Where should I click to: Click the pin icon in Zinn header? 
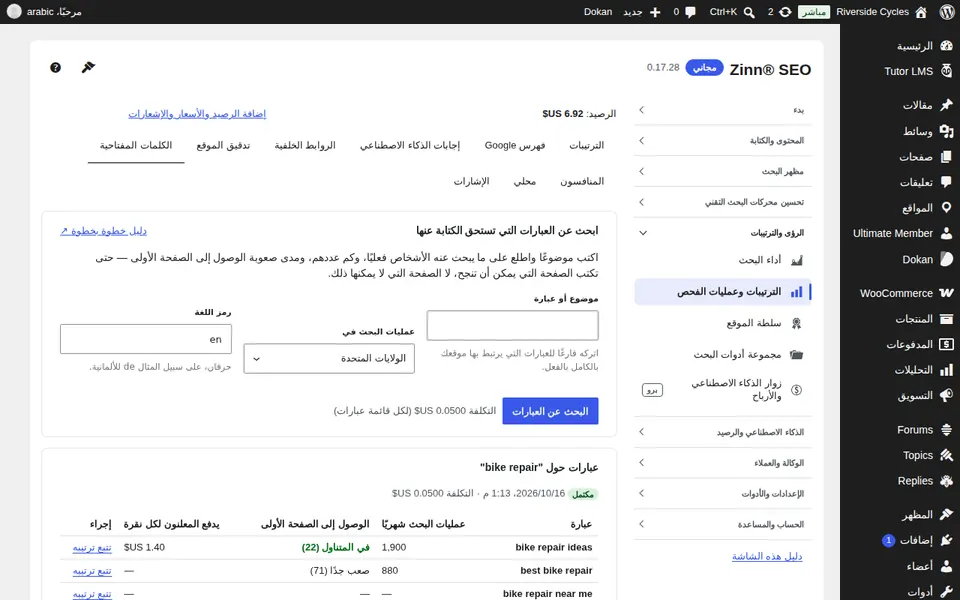[88, 67]
